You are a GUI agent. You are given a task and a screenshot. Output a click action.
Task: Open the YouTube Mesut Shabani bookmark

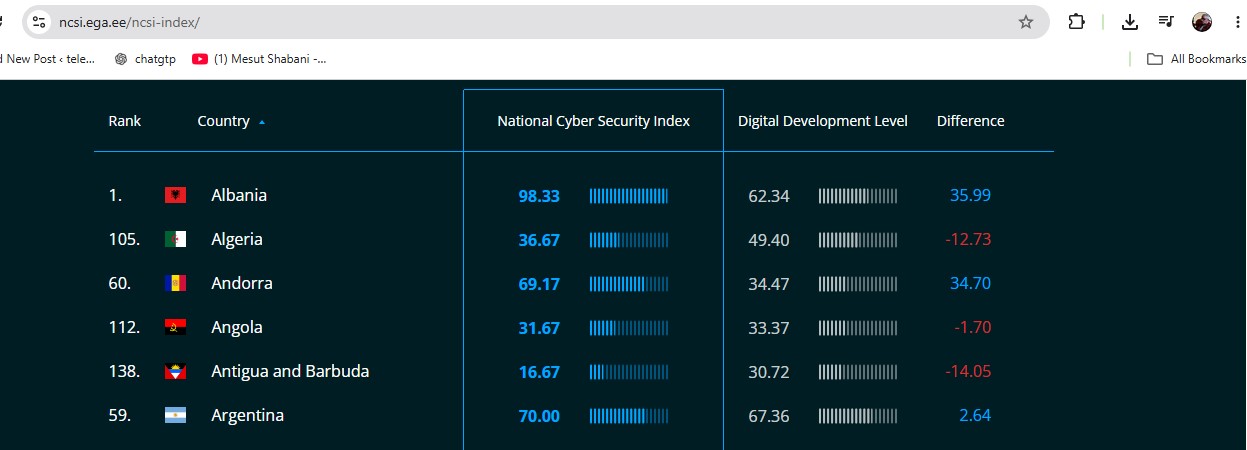[x=259, y=59]
